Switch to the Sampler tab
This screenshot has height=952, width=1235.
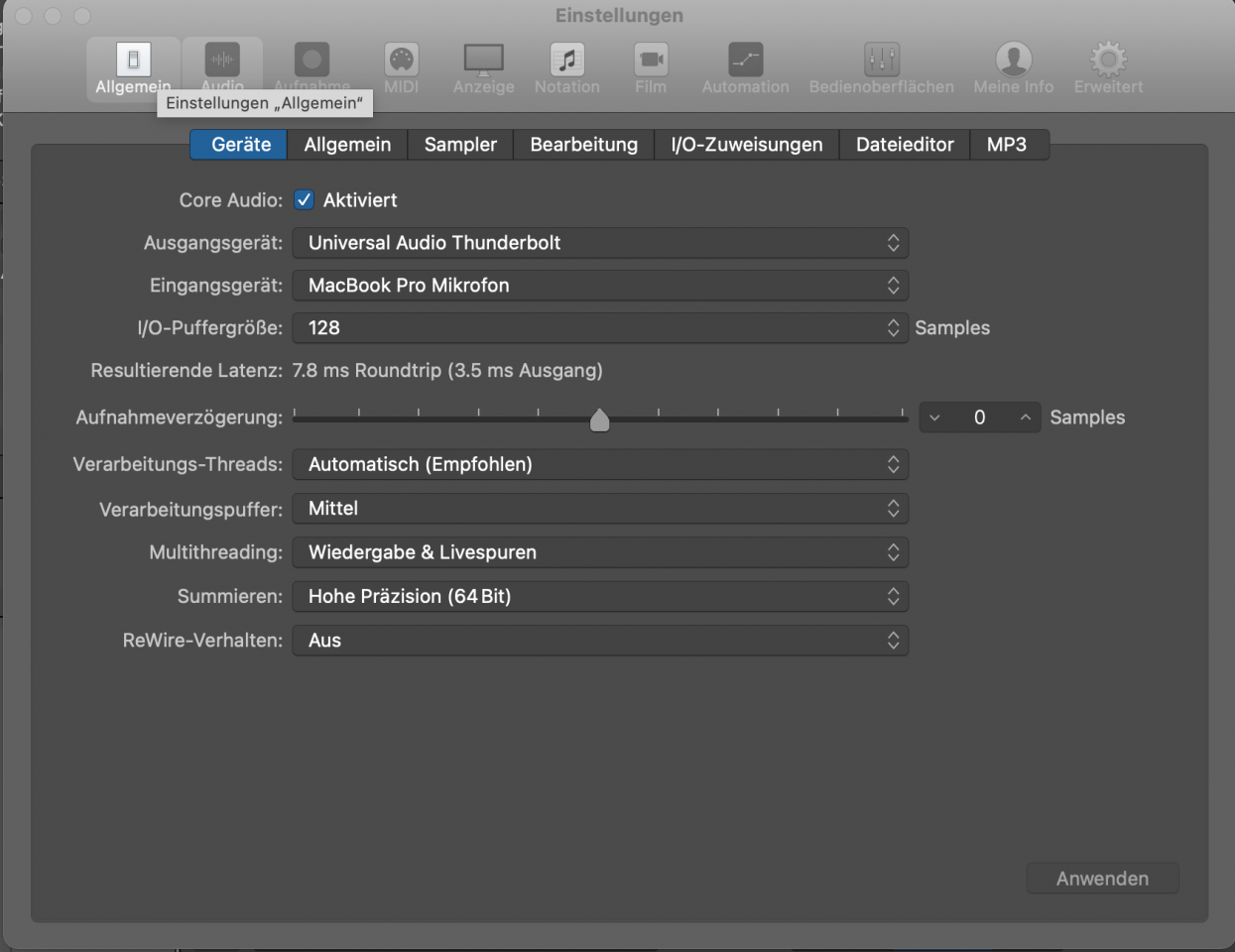coord(460,145)
